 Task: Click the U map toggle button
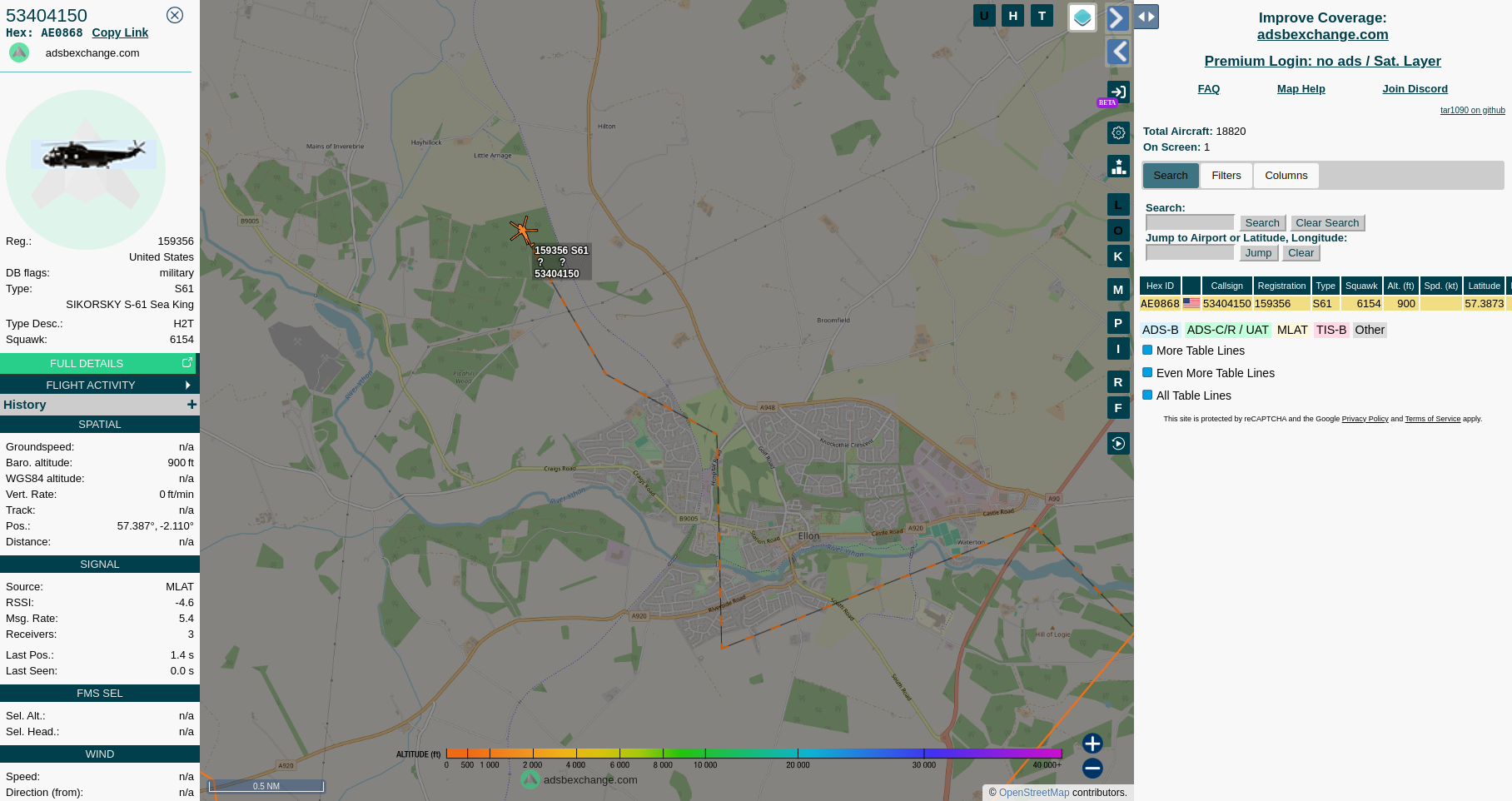(984, 16)
